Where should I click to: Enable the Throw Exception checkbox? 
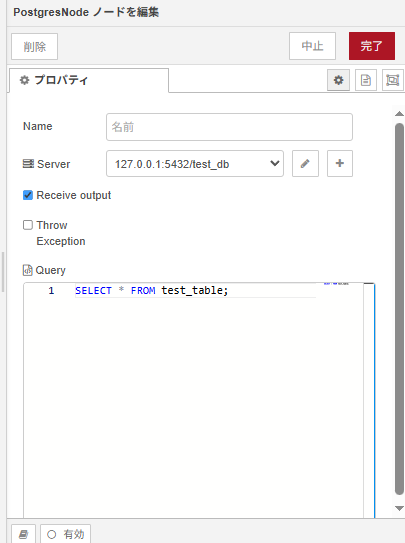28,225
